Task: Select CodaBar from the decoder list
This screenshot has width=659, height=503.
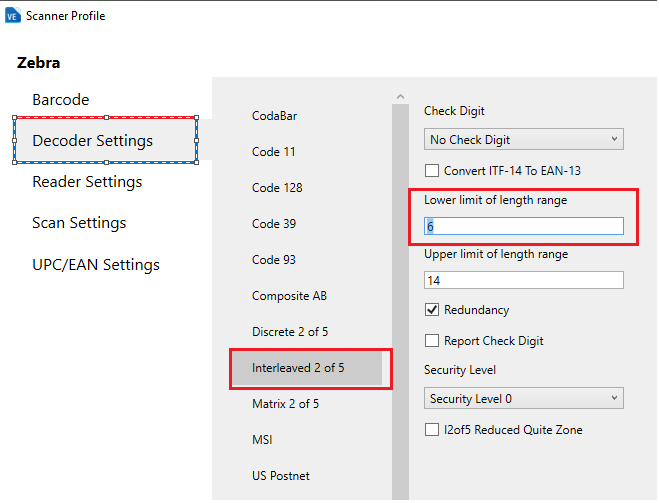Action: click(x=274, y=116)
